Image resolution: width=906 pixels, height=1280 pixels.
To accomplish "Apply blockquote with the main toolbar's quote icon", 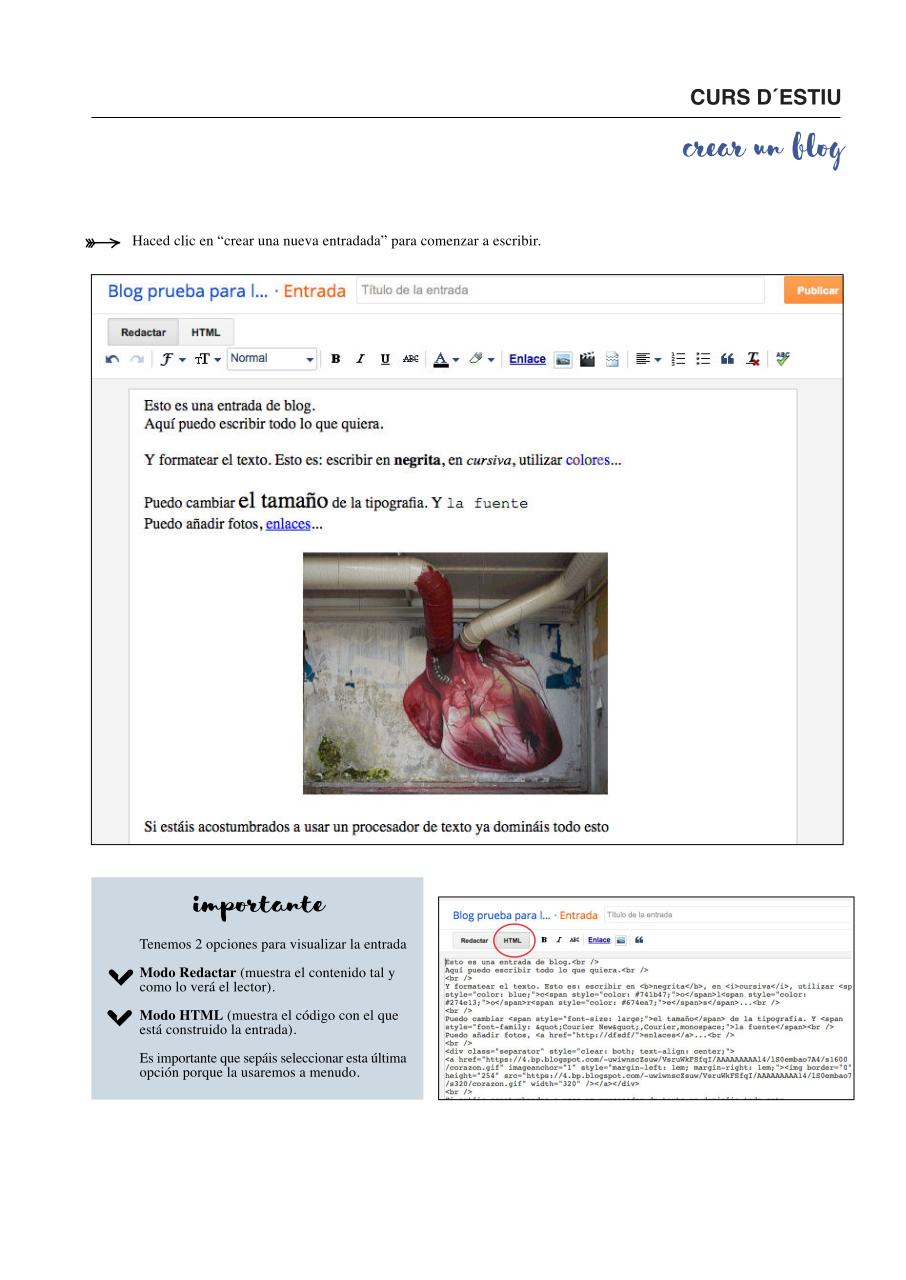I will tap(727, 359).
